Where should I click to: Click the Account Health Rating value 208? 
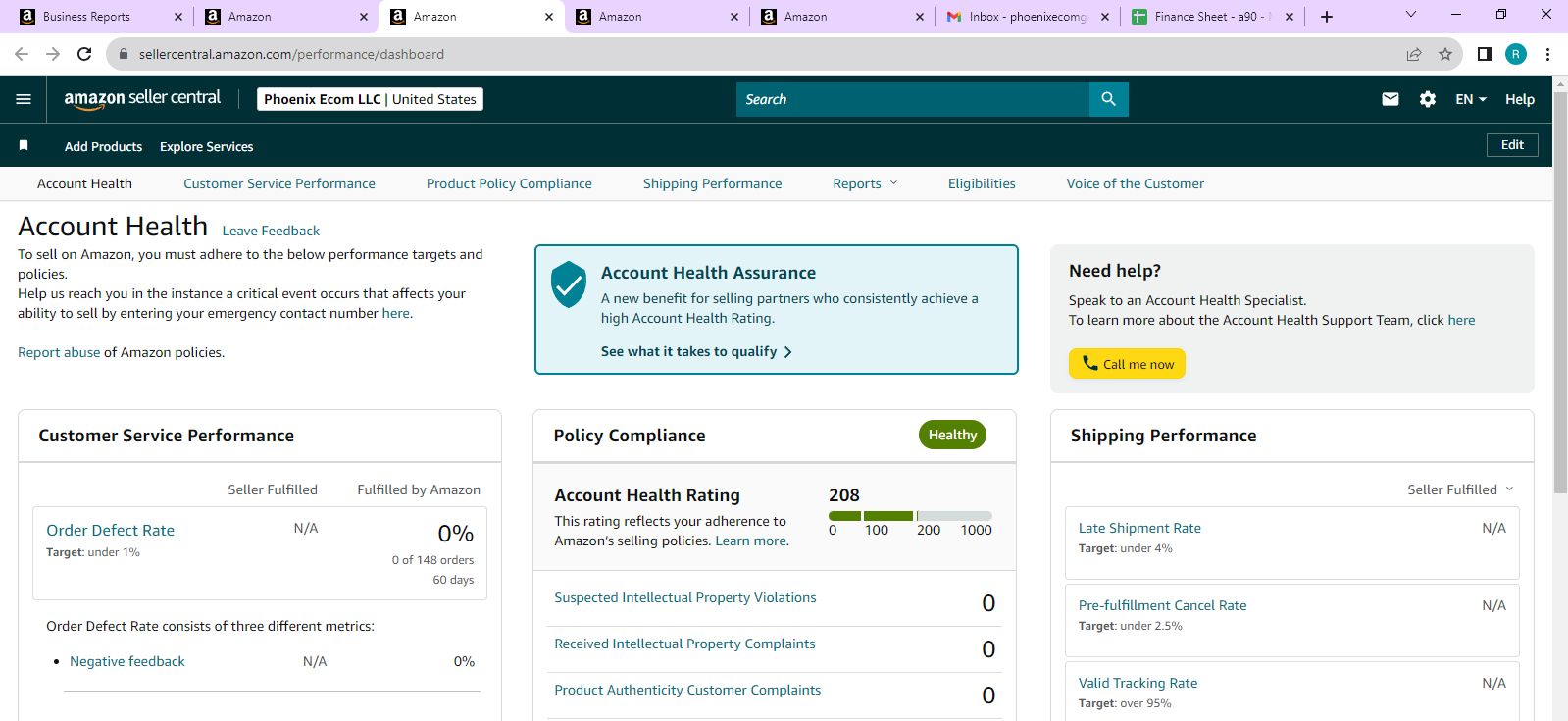(x=843, y=495)
